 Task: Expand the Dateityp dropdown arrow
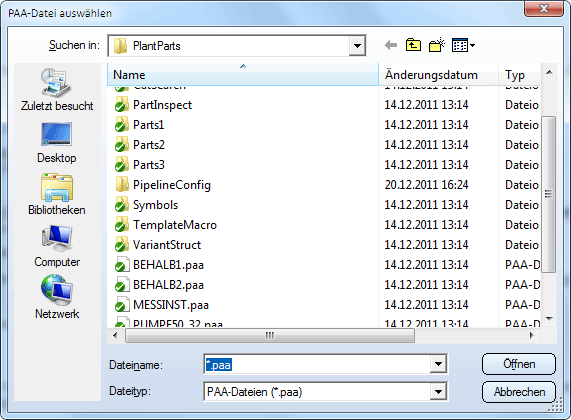point(438,392)
